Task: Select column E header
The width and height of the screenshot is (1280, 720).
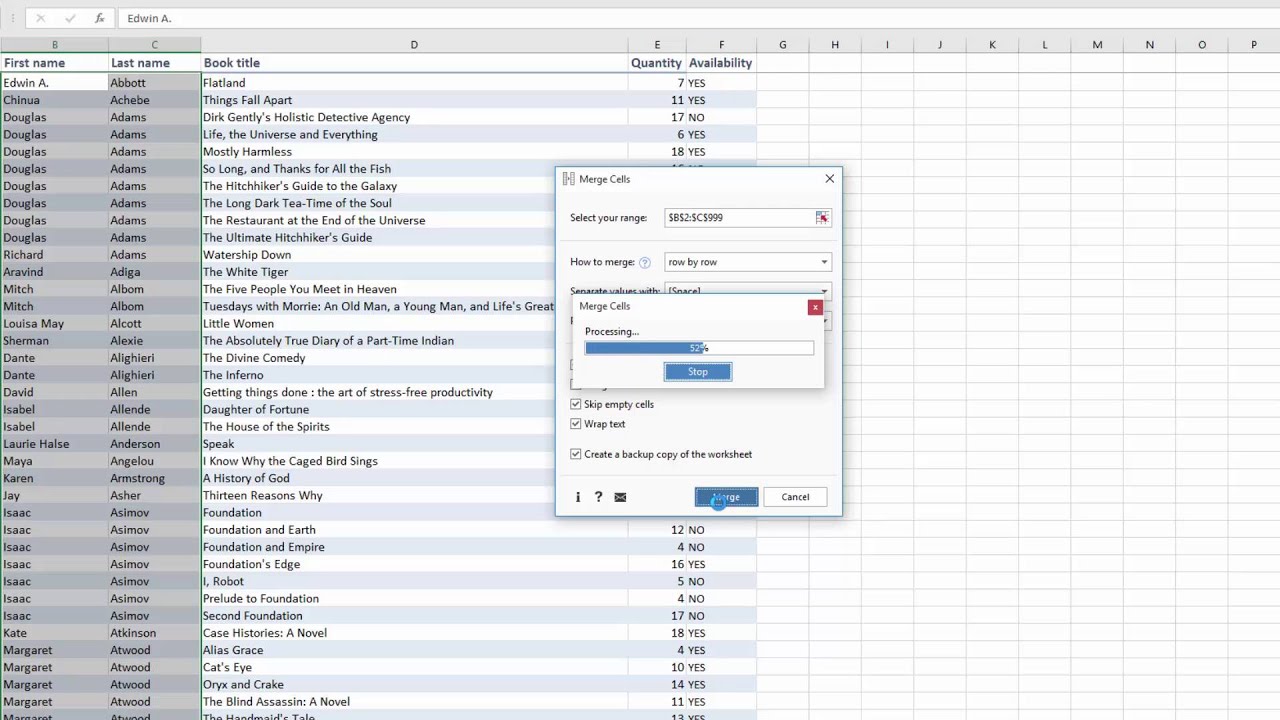Action: 657,44
